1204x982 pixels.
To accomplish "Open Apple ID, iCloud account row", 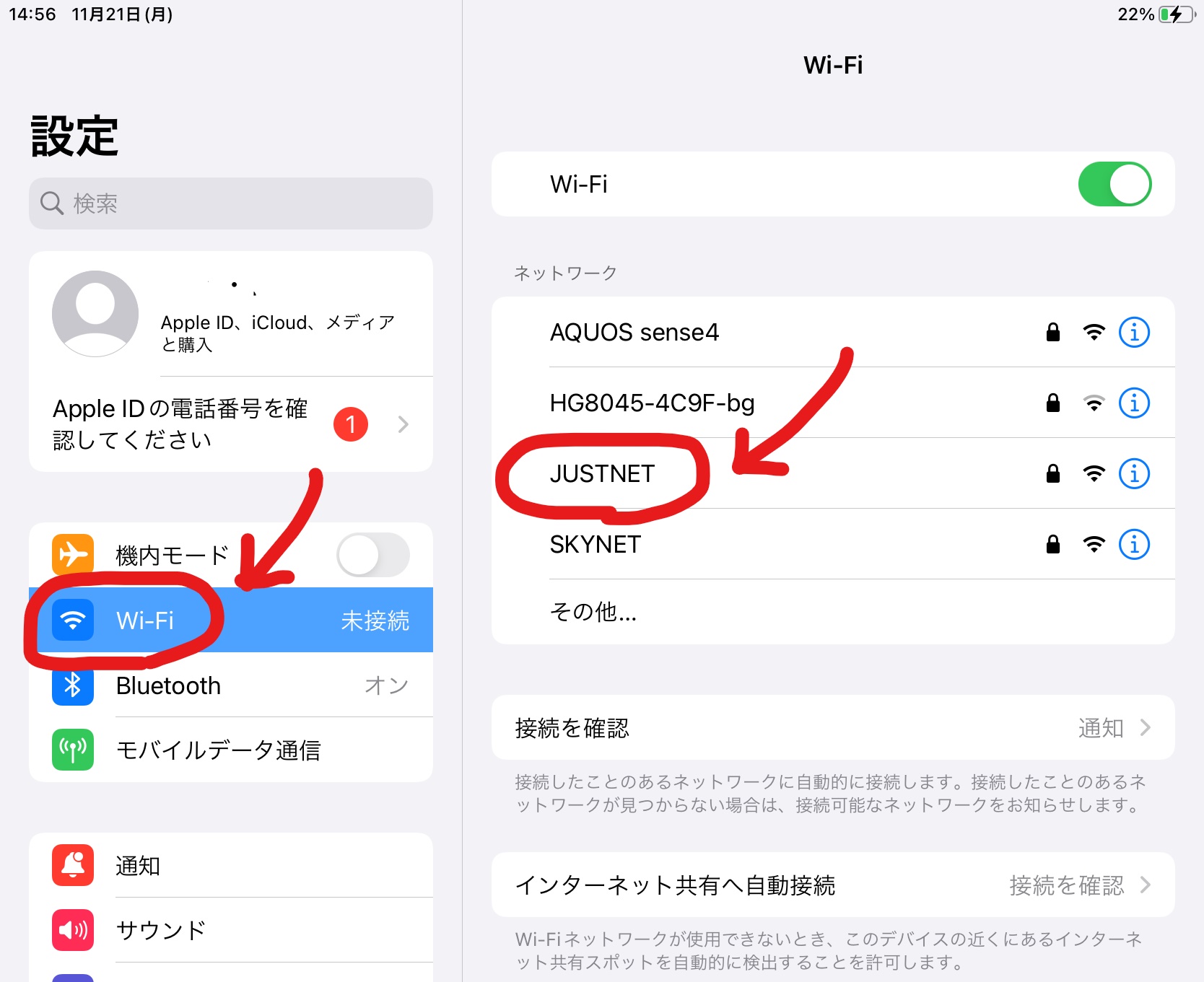I will [231, 314].
